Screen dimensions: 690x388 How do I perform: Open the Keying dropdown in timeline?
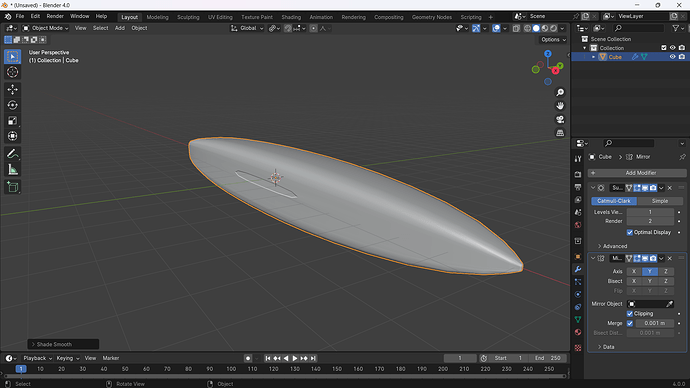[x=68, y=359]
